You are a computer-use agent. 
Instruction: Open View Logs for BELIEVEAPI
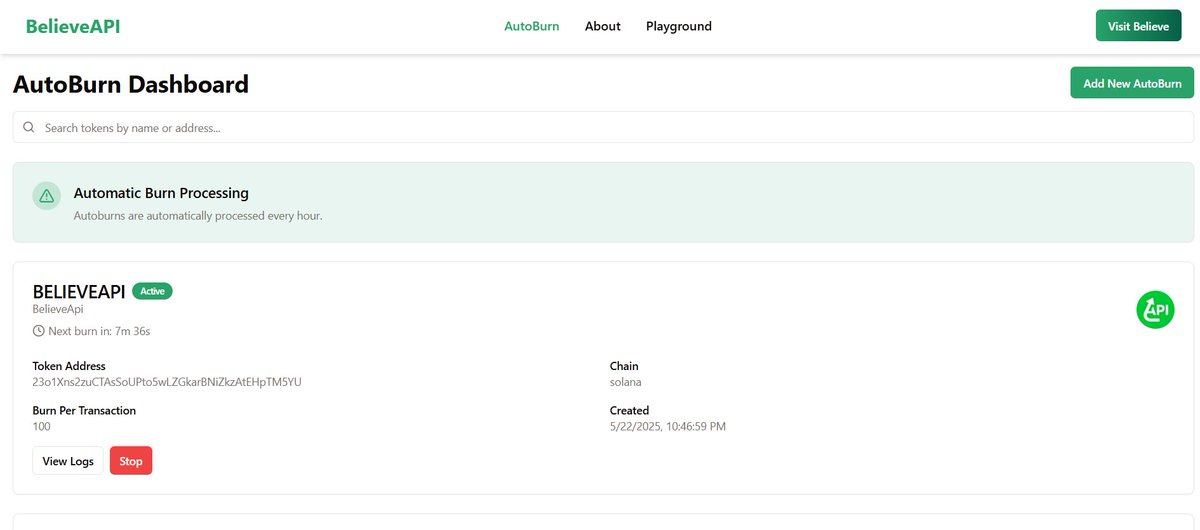(68, 461)
